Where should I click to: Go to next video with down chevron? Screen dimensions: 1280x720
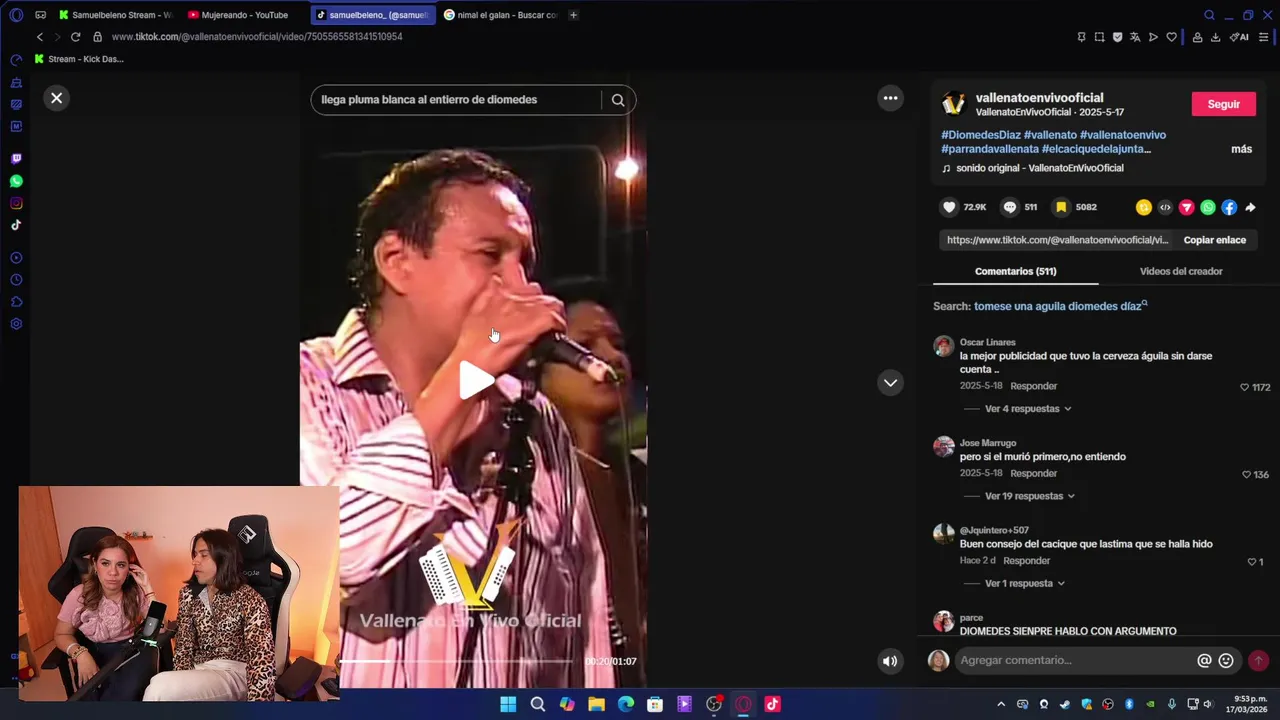click(x=890, y=383)
